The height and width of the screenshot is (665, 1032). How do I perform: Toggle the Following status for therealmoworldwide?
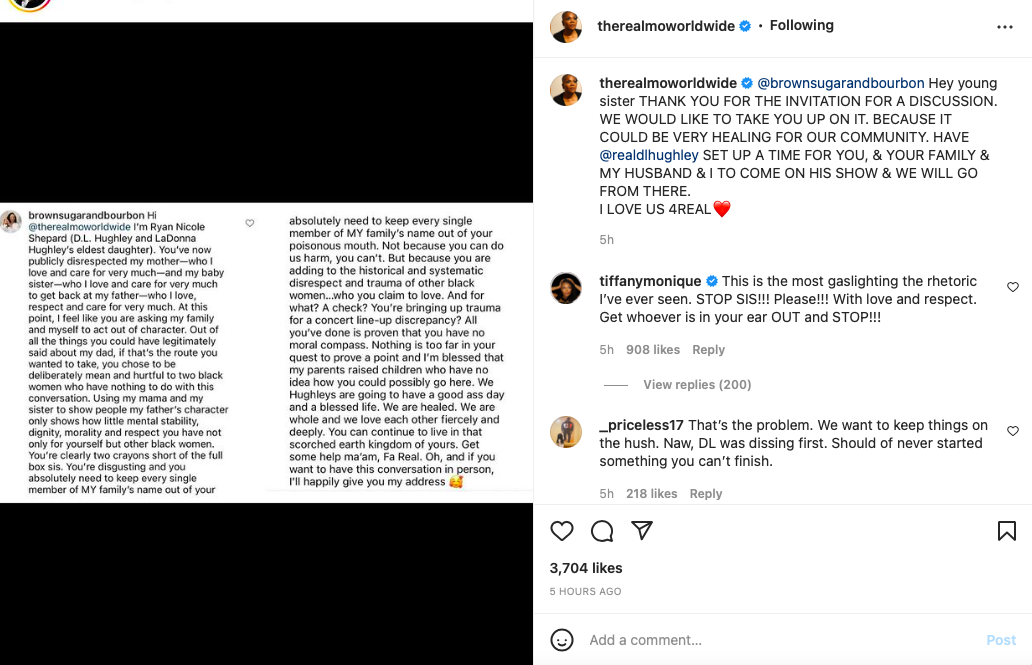(x=801, y=25)
